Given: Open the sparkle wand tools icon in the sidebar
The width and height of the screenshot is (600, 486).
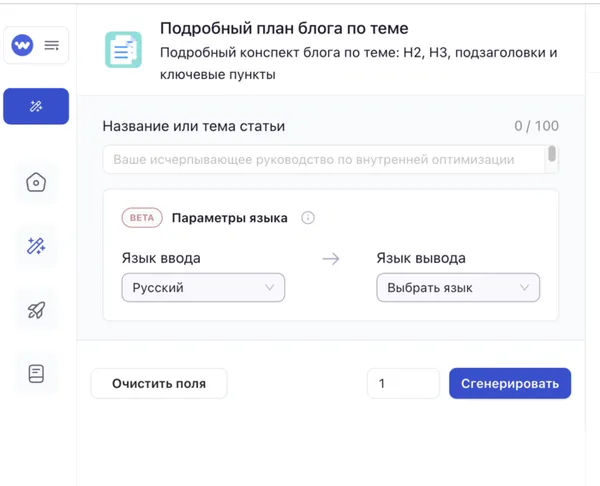Looking at the screenshot, I should (36, 246).
